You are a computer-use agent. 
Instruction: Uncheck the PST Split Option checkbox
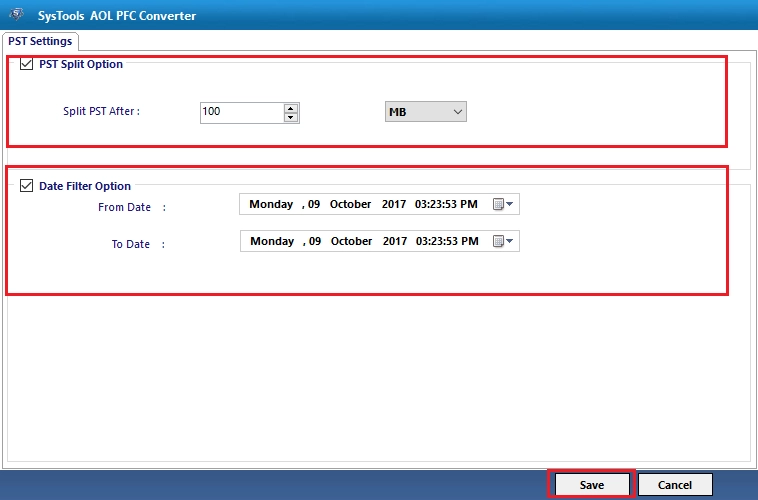click(26, 64)
